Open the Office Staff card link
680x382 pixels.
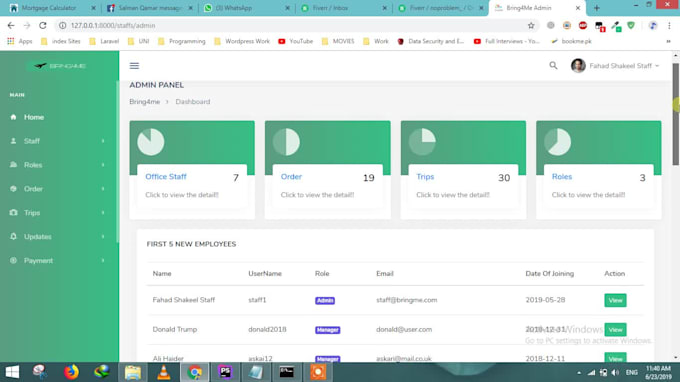click(x=166, y=176)
